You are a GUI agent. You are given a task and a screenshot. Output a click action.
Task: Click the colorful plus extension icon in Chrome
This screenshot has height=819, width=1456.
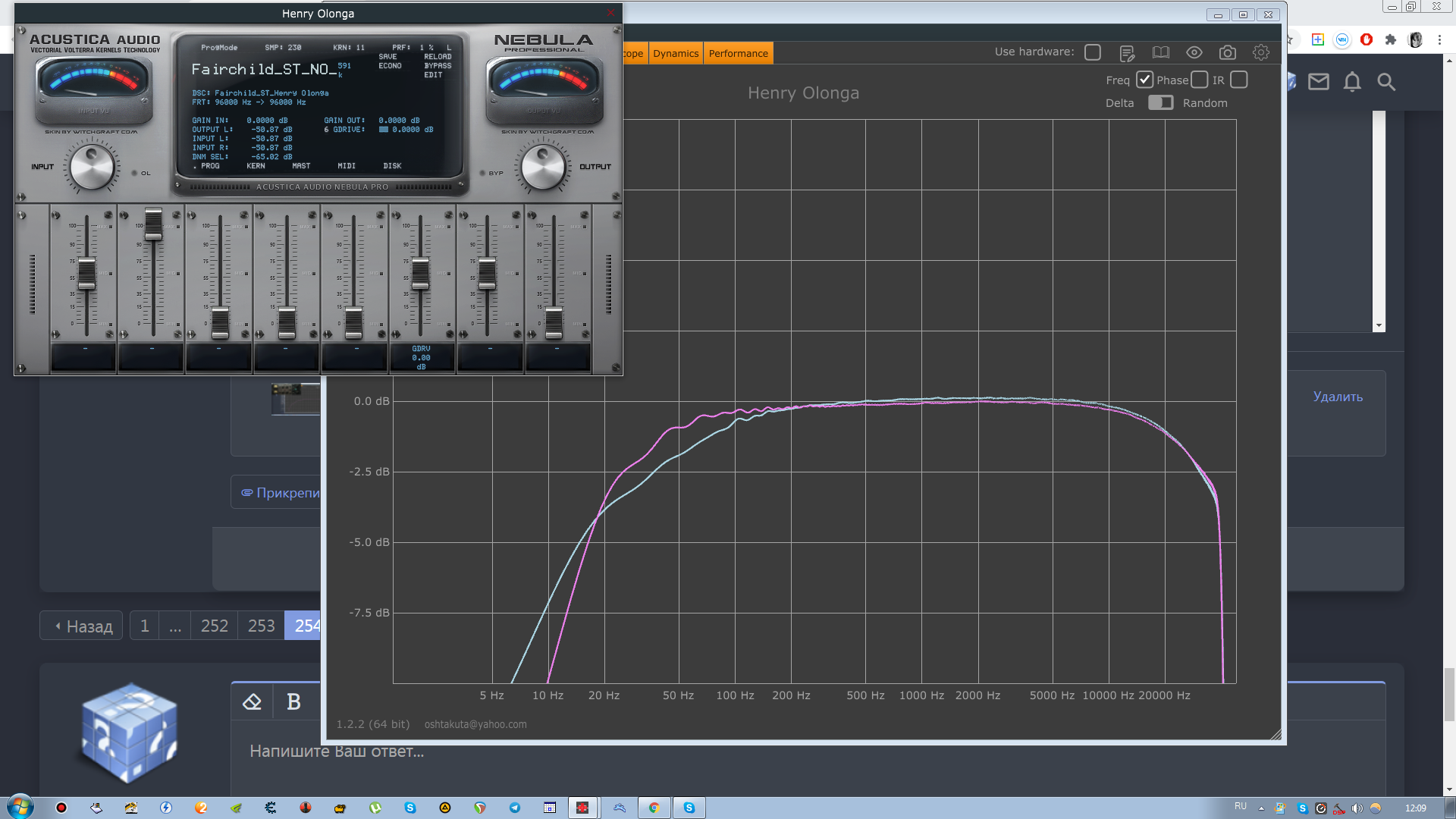click(1318, 39)
